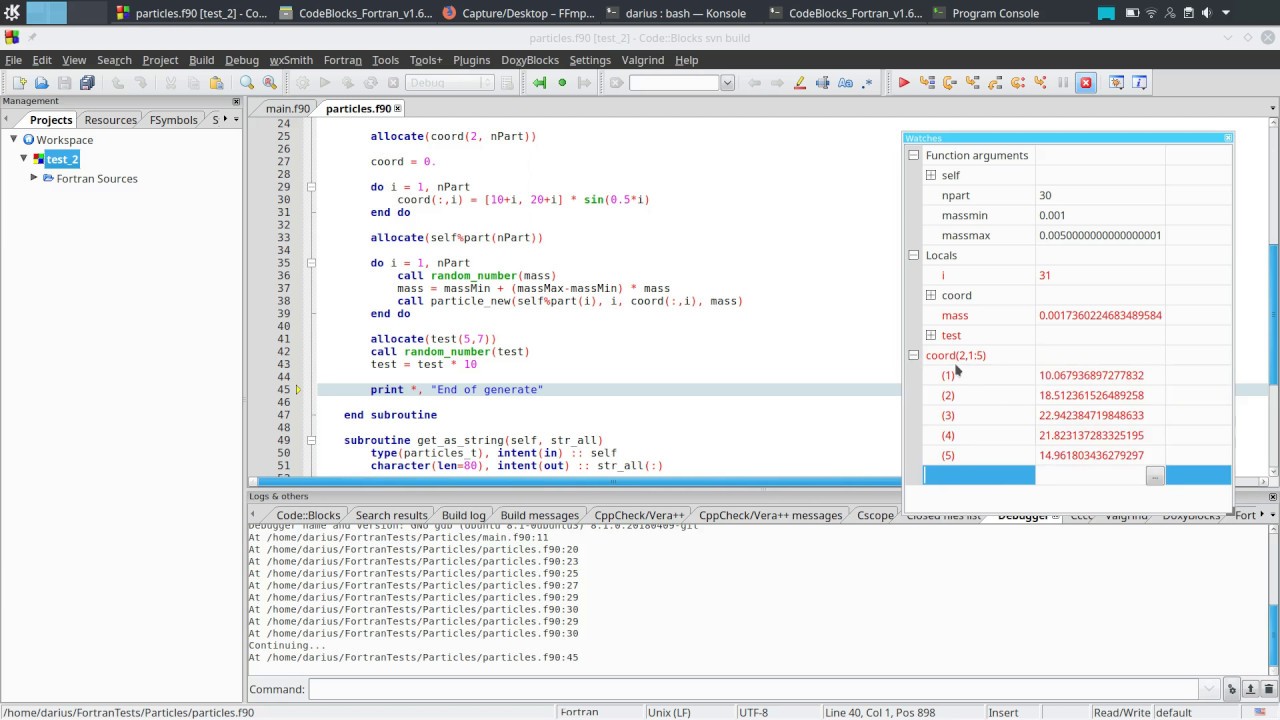Close the Logs & others panel
This screenshot has height=720, width=1280.
(x=1273, y=496)
